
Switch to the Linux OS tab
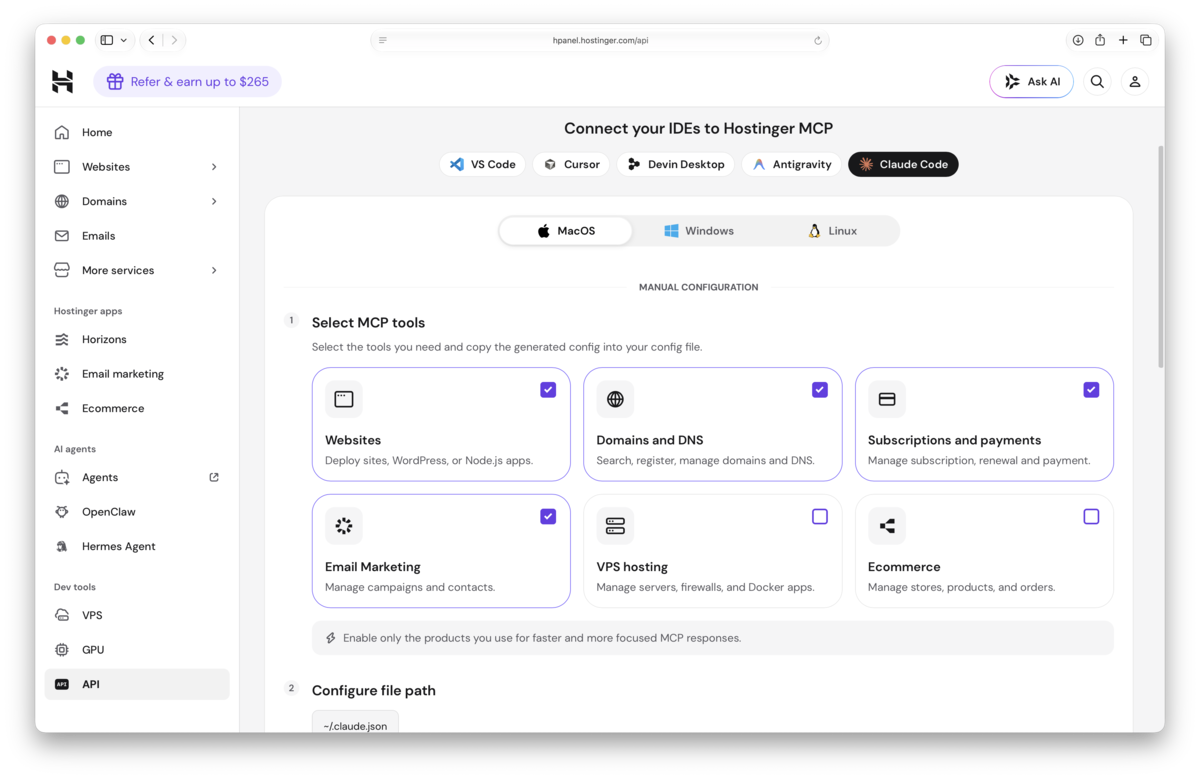(832, 231)
